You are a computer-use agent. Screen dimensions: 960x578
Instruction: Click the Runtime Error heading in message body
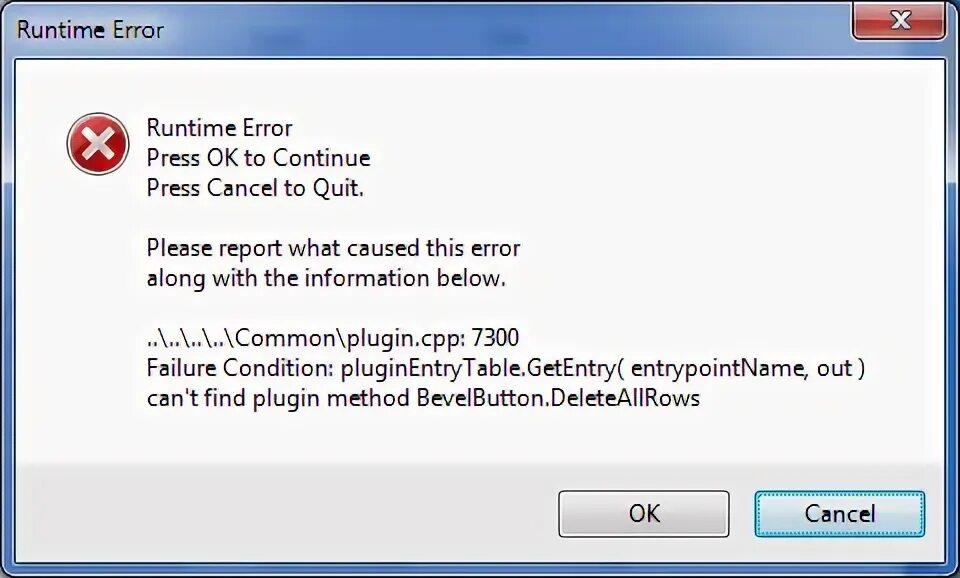[219, 128]
